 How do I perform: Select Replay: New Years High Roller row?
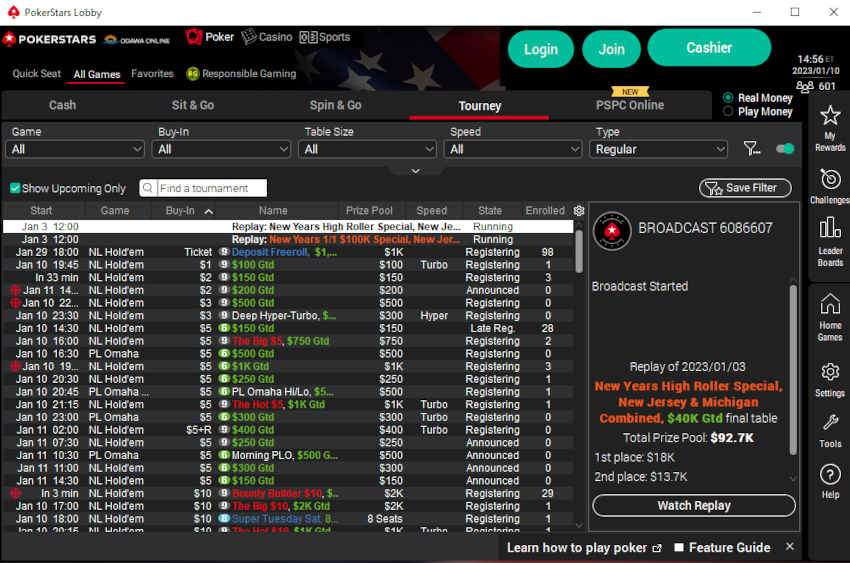pyautogui.click(x=288, y=227)
